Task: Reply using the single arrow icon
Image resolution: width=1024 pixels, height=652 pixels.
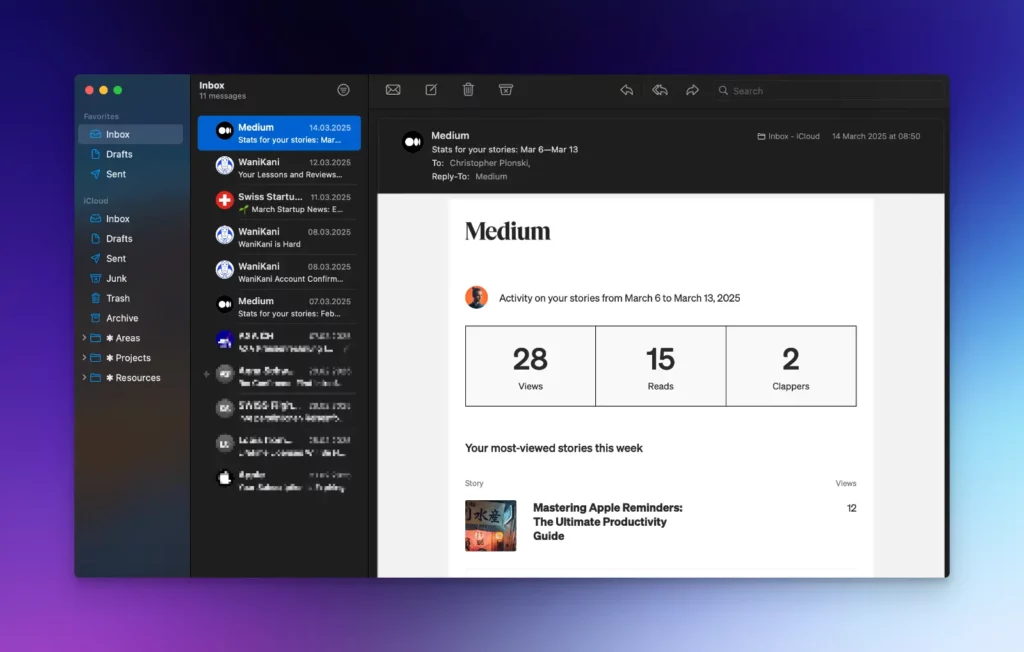Action: click(626, 90)
